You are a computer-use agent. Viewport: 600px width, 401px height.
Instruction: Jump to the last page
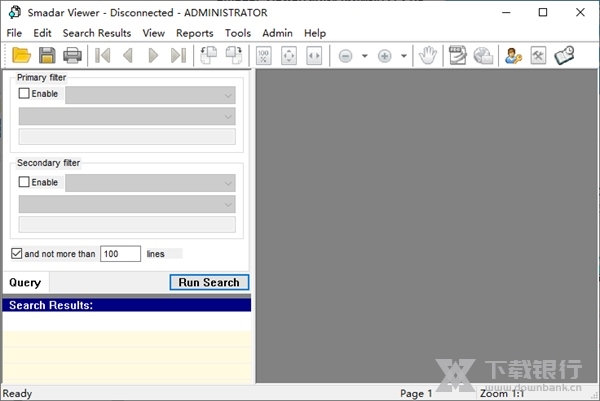pos(179,56)
